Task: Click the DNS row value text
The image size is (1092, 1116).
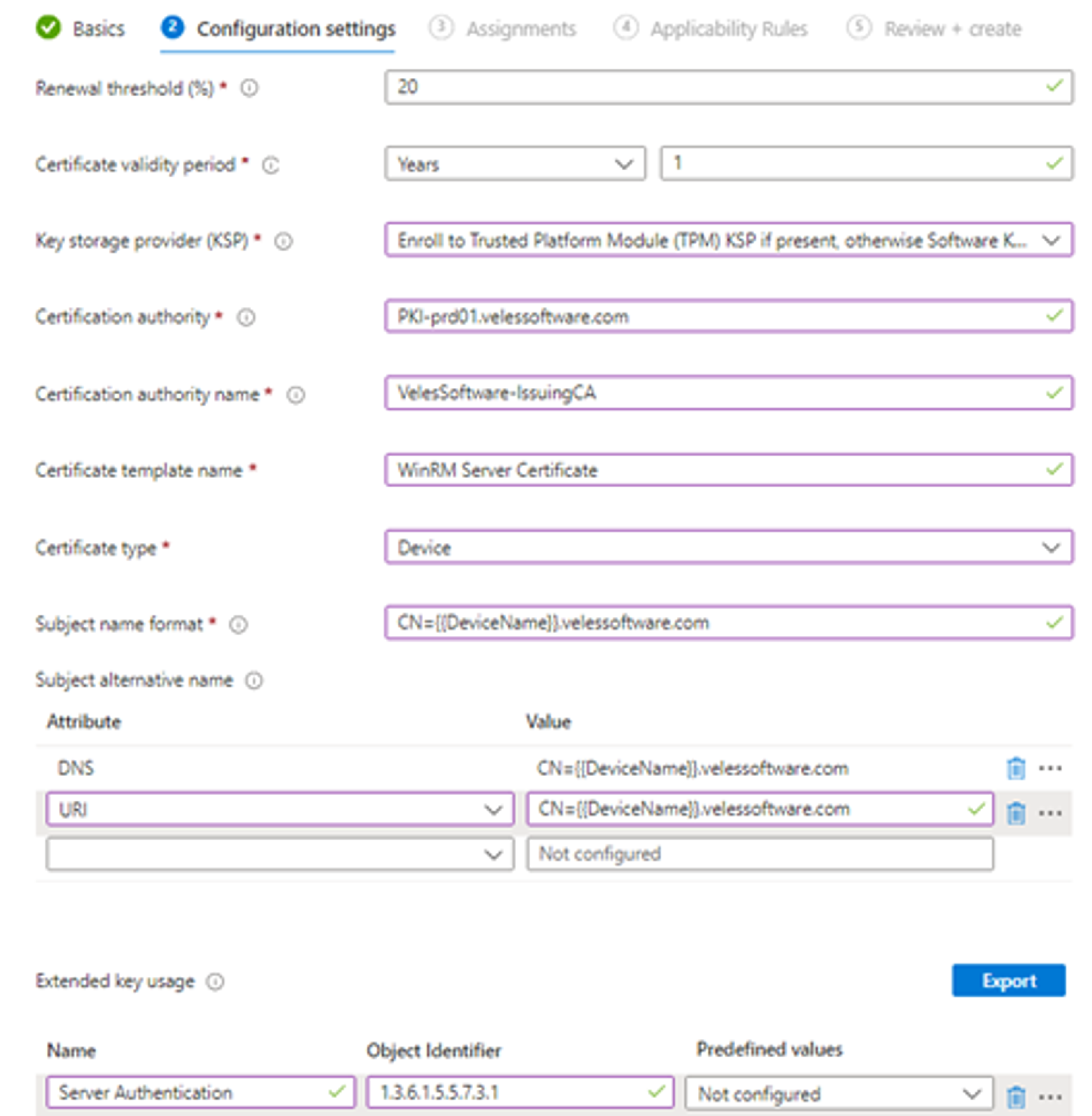Action: click(x=692, y=768)
